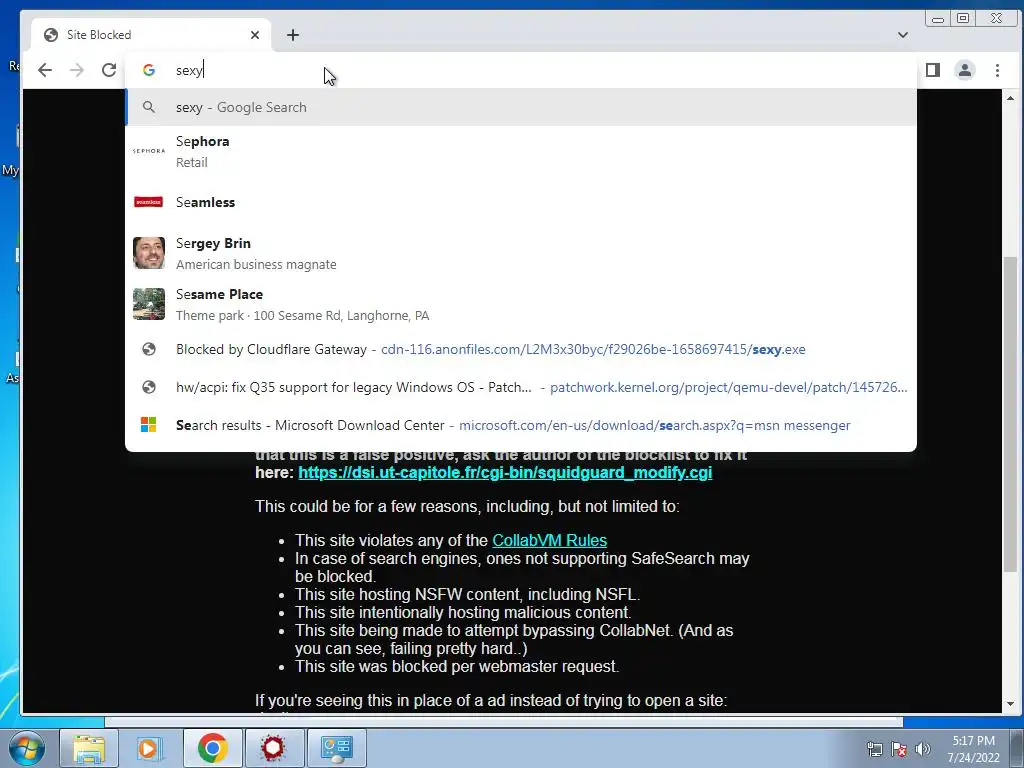Close the Site Blocked tab
The height and width of the screenshot is (768, 1024).
coord(255,35)
